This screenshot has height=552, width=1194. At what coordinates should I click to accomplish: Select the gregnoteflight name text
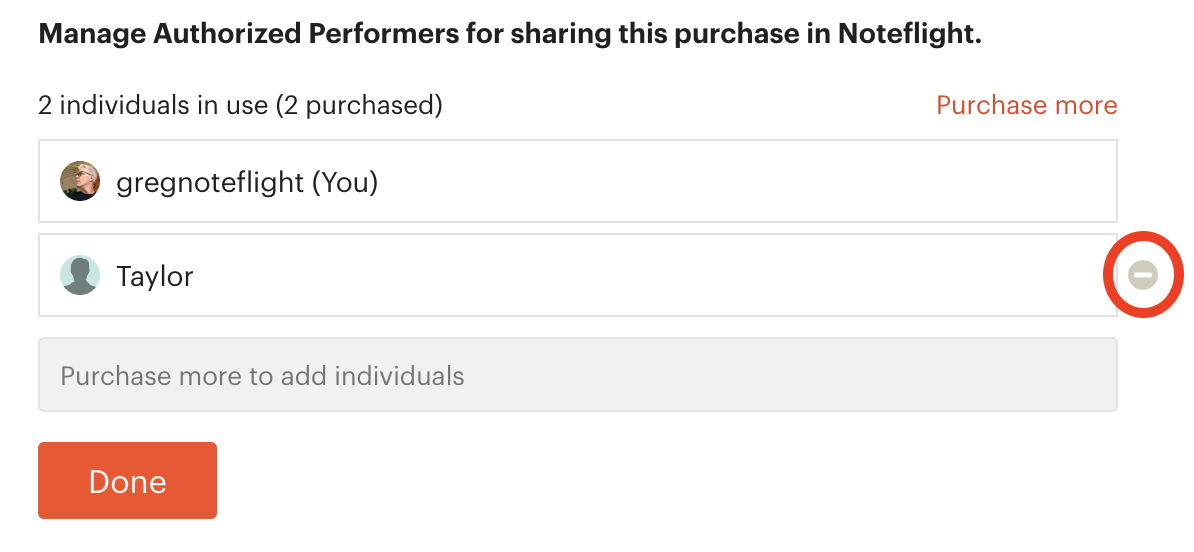click(x=209, y=183)
